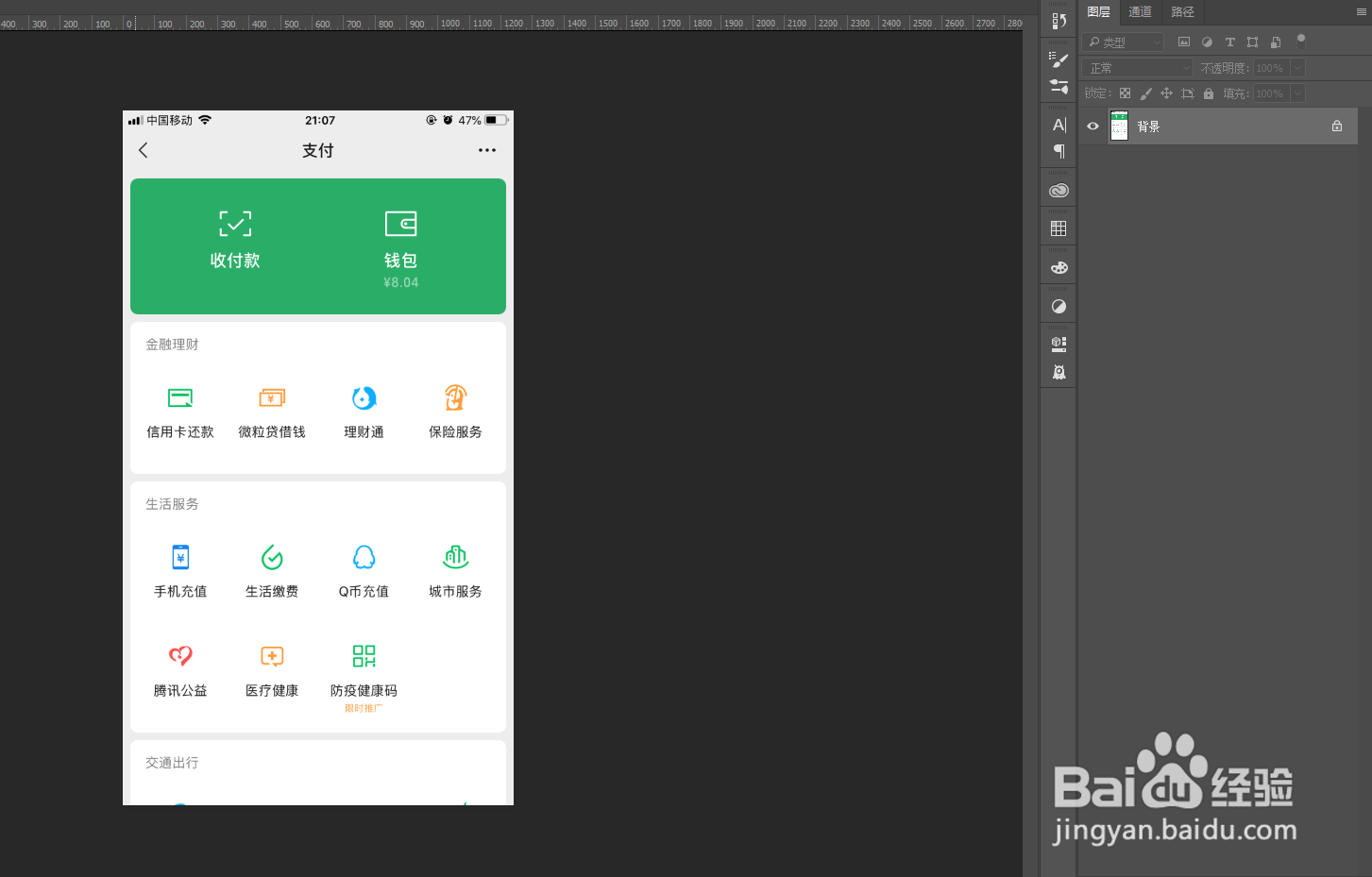Click the 保险服务 icon
Image resolution: width=1372 pixels, height=877 pixels.
point(455,397)
